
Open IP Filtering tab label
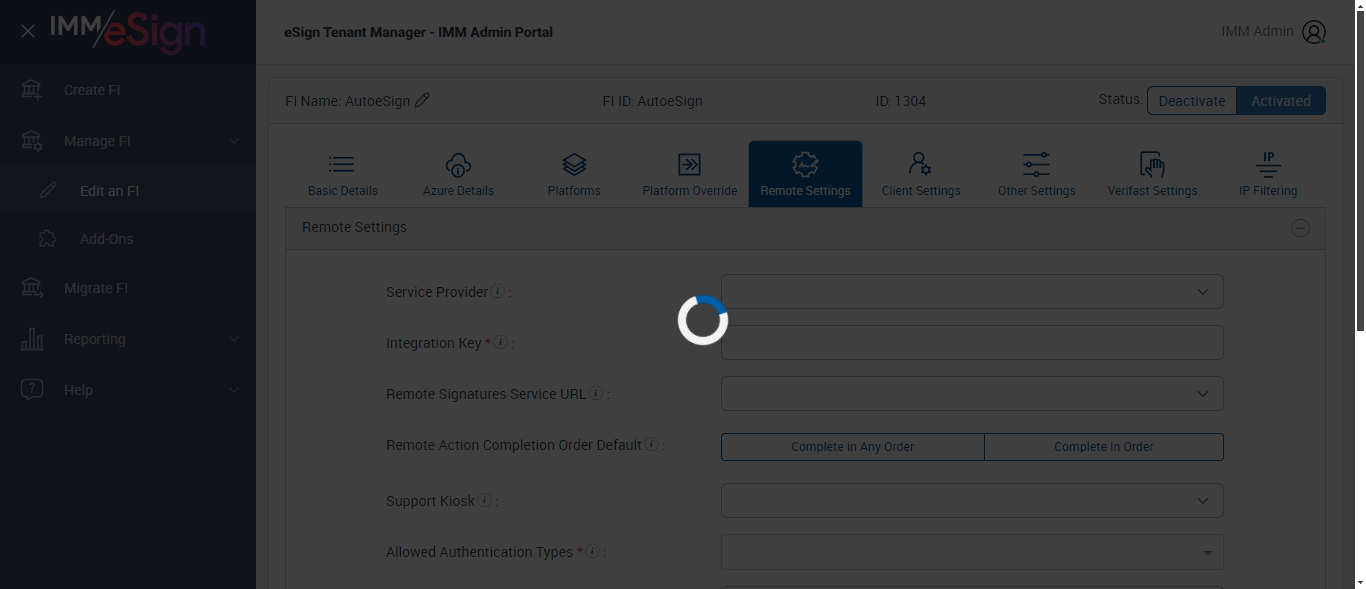click(x=1268, y=191)
